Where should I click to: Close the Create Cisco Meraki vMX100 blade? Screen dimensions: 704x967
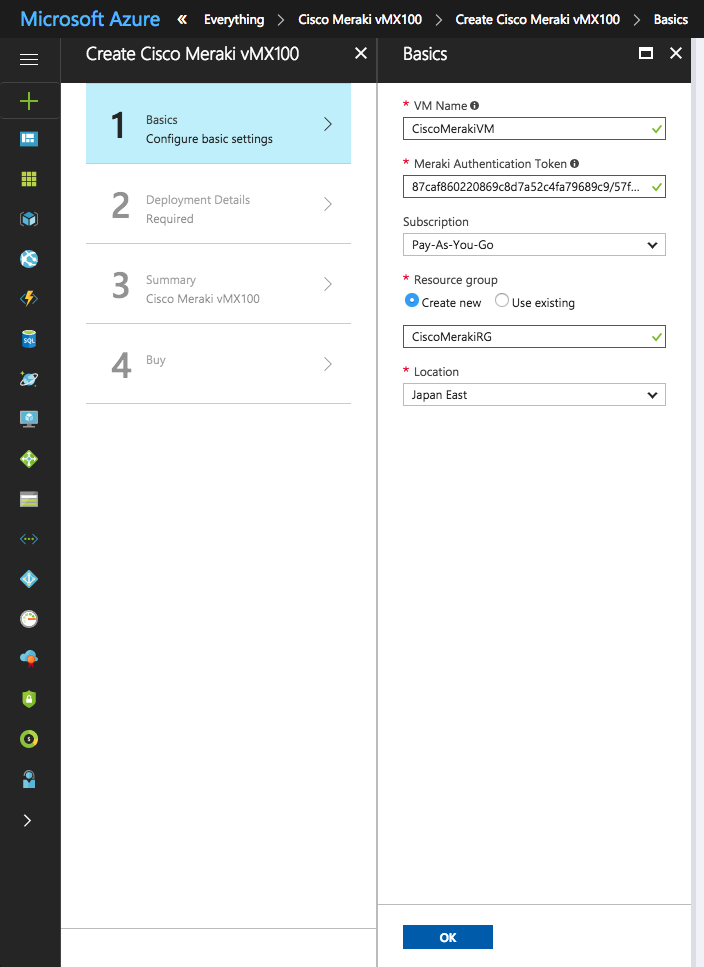coord(361,54)
